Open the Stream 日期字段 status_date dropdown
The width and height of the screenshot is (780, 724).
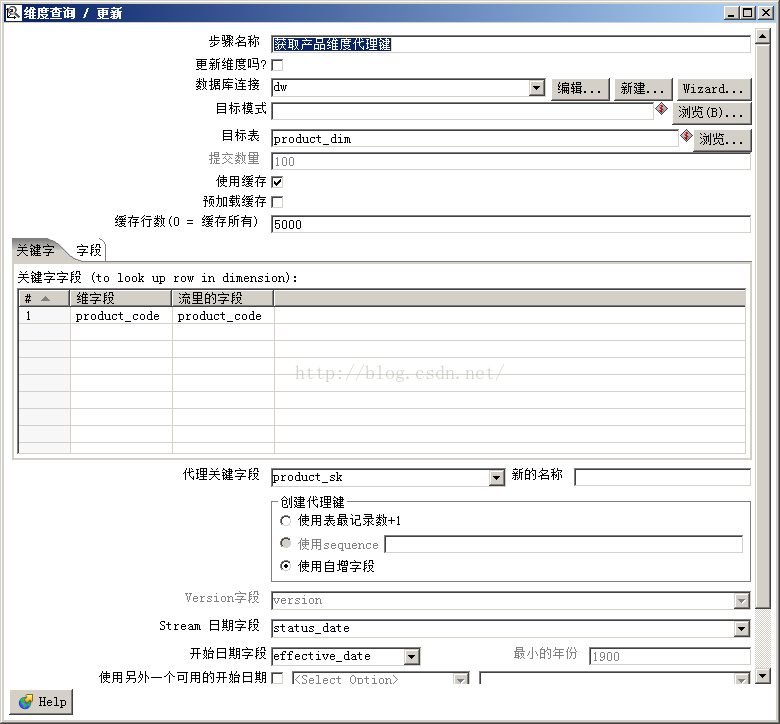741,628
